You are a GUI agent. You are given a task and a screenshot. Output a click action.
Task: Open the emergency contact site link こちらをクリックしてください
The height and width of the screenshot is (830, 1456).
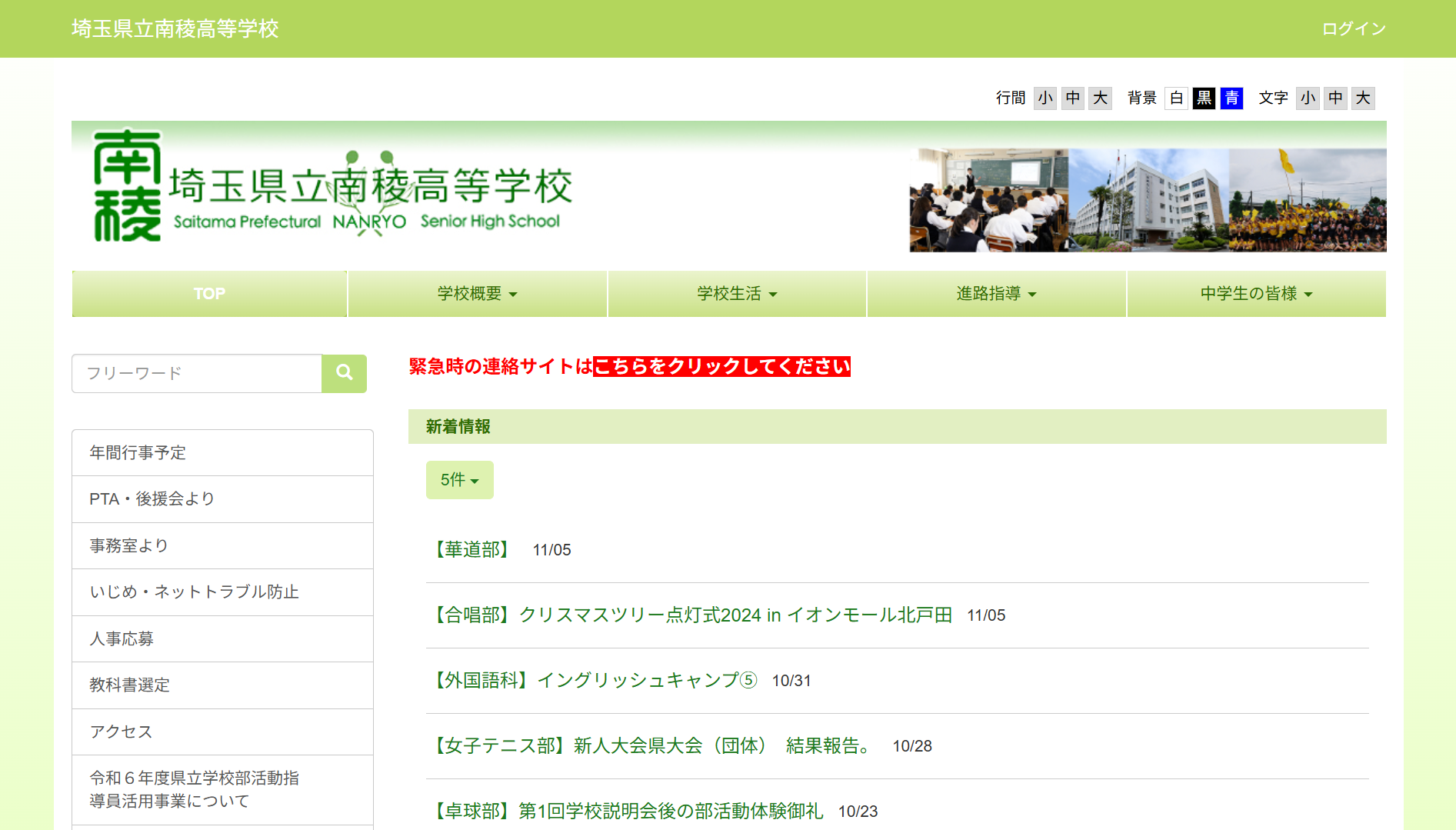721,366
